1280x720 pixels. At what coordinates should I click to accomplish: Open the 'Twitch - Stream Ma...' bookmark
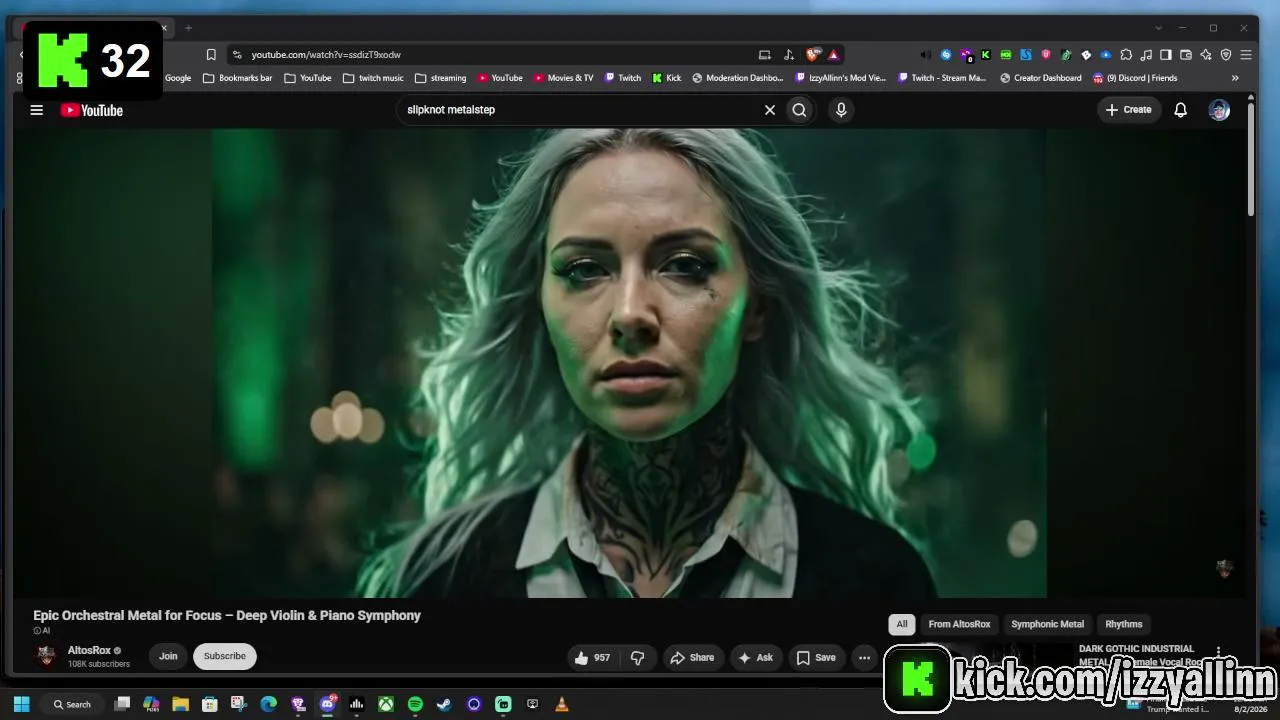(x=941, y=78)
